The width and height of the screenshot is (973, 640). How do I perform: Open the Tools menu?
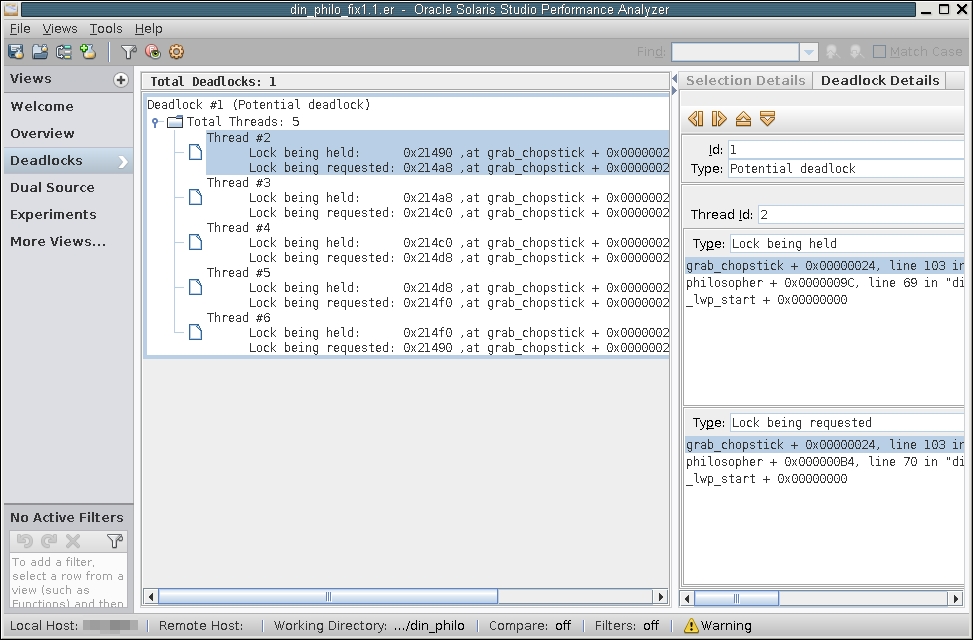pyautogui.click(x=106, y=29)
